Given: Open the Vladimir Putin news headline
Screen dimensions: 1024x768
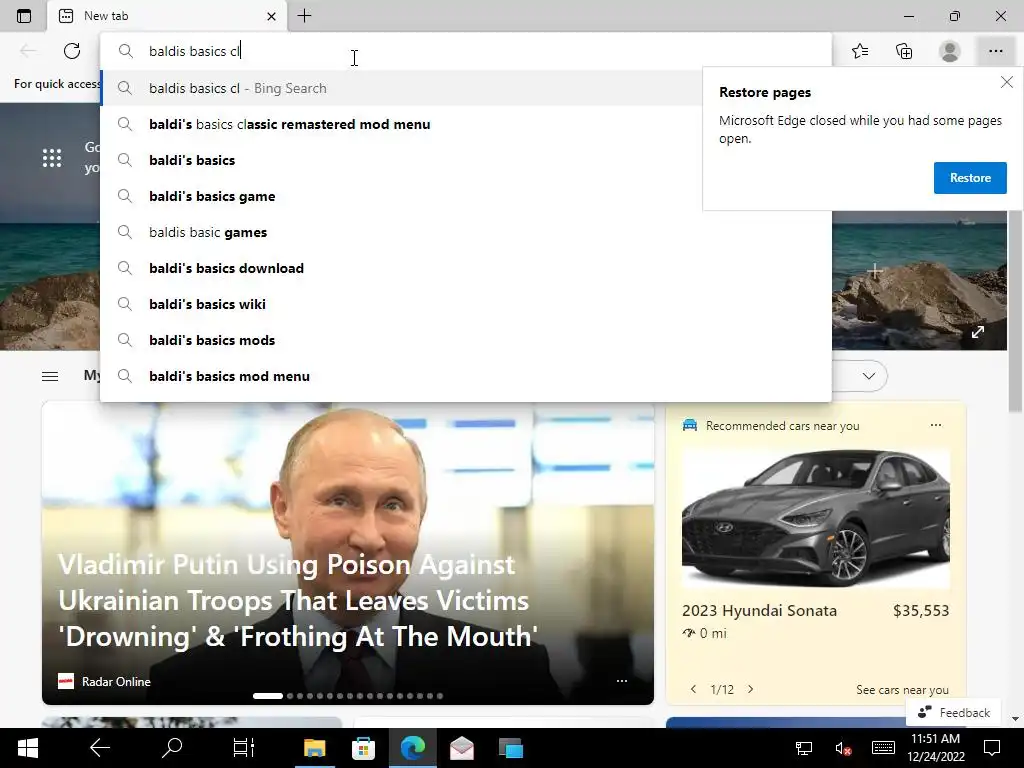Looking at the screenshot, I should (298, 600).
